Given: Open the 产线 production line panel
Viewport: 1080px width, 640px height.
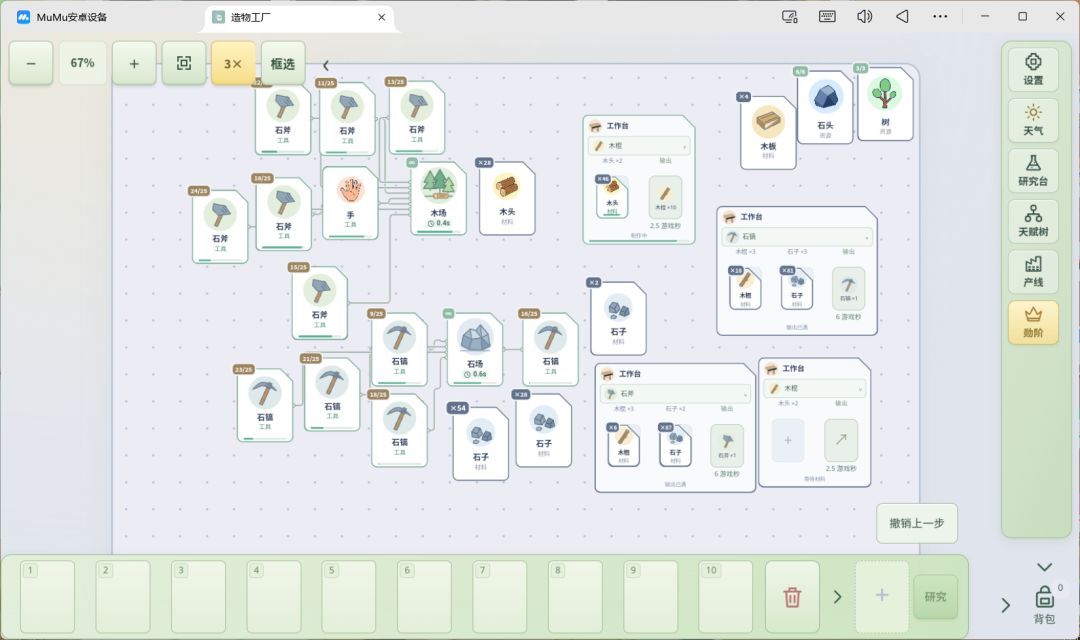Looking at the screenshot, I should click(x=1032, y=271).
